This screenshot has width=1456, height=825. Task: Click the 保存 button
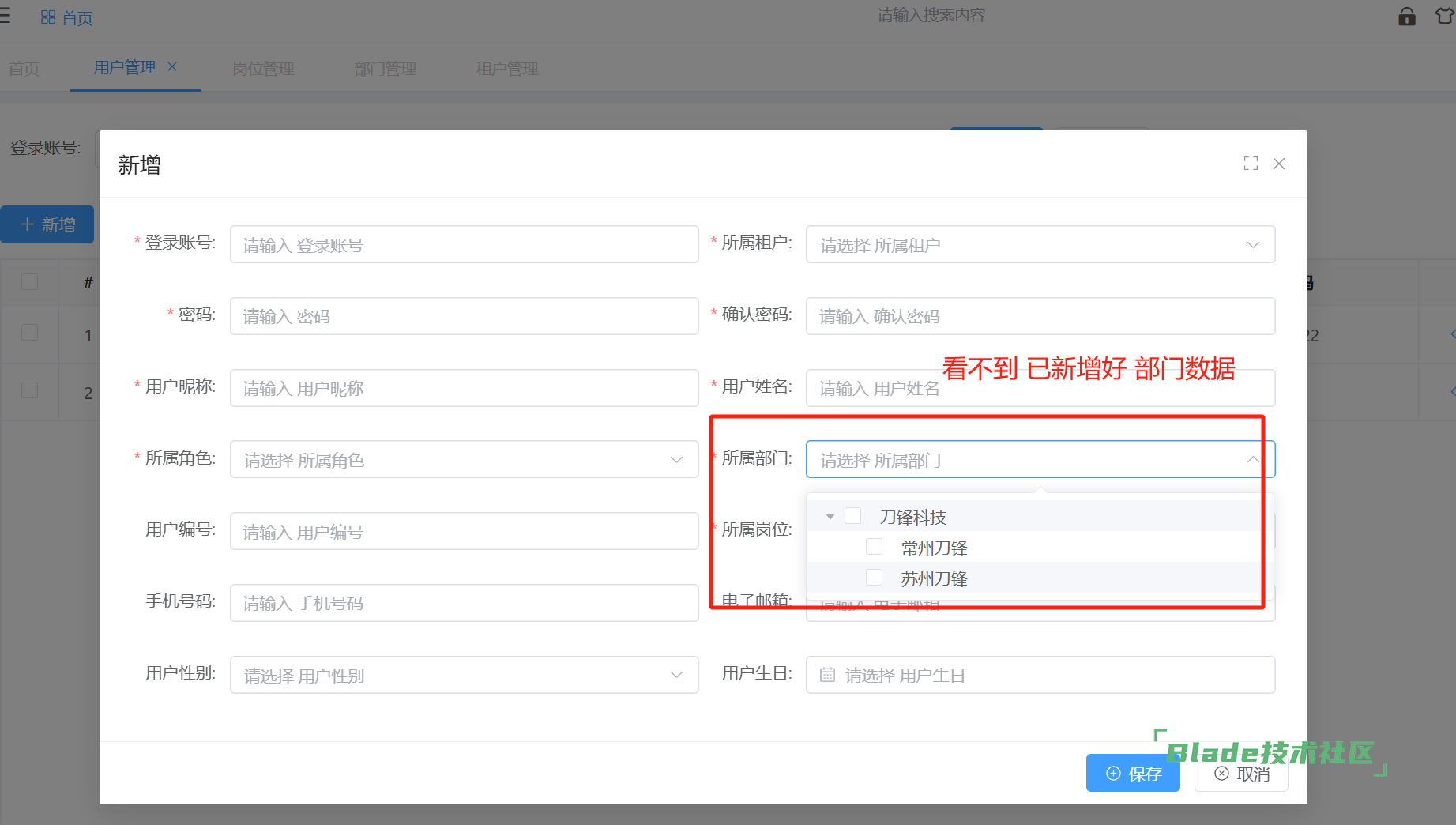tap(1133, 773)
